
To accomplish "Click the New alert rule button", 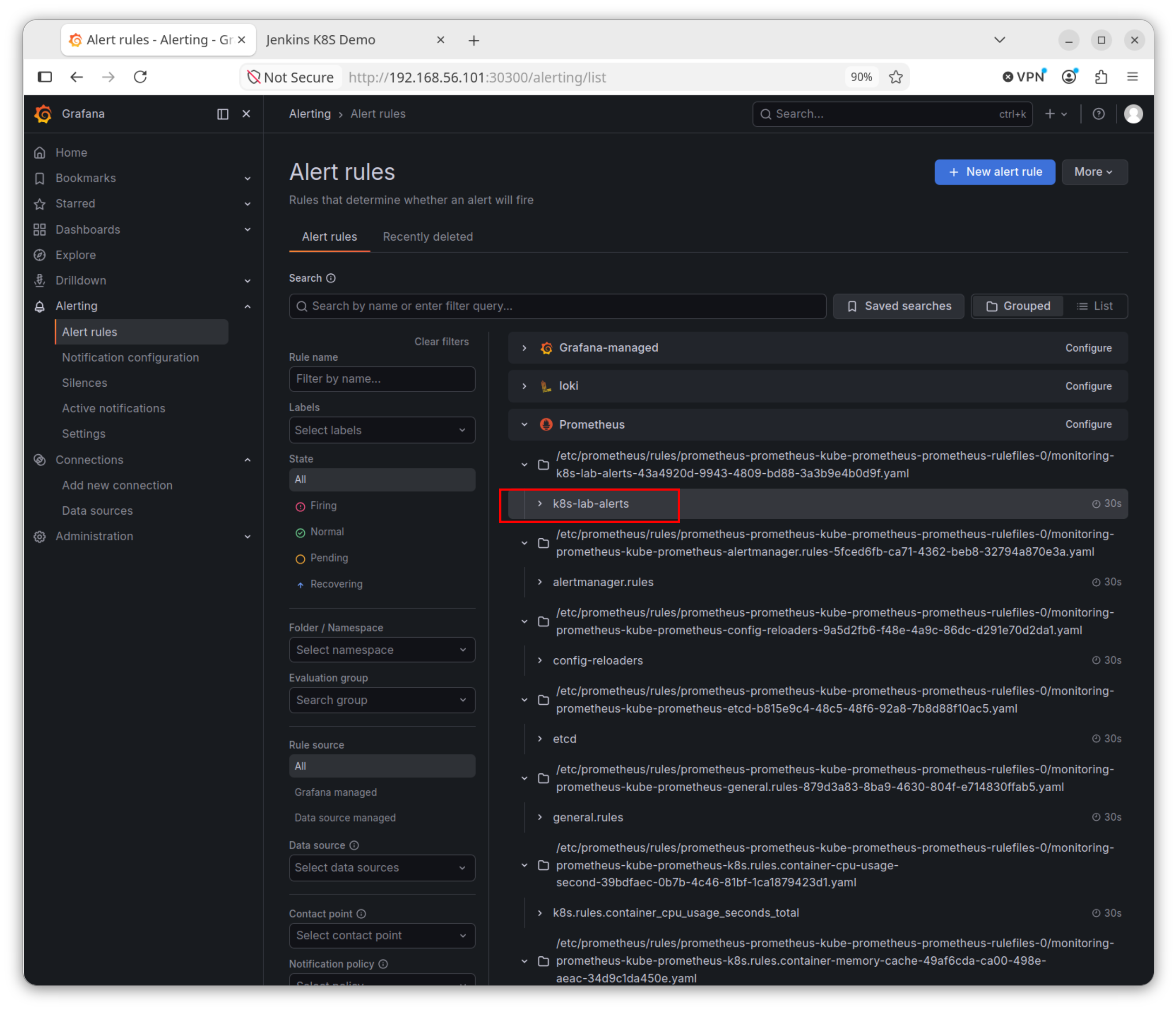I will [995, 172].
